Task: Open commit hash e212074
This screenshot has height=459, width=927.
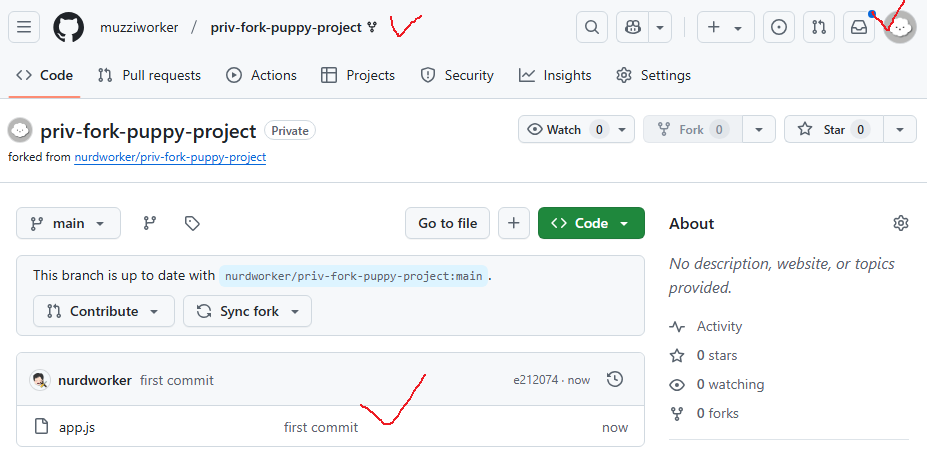Action: pos(536,380)
